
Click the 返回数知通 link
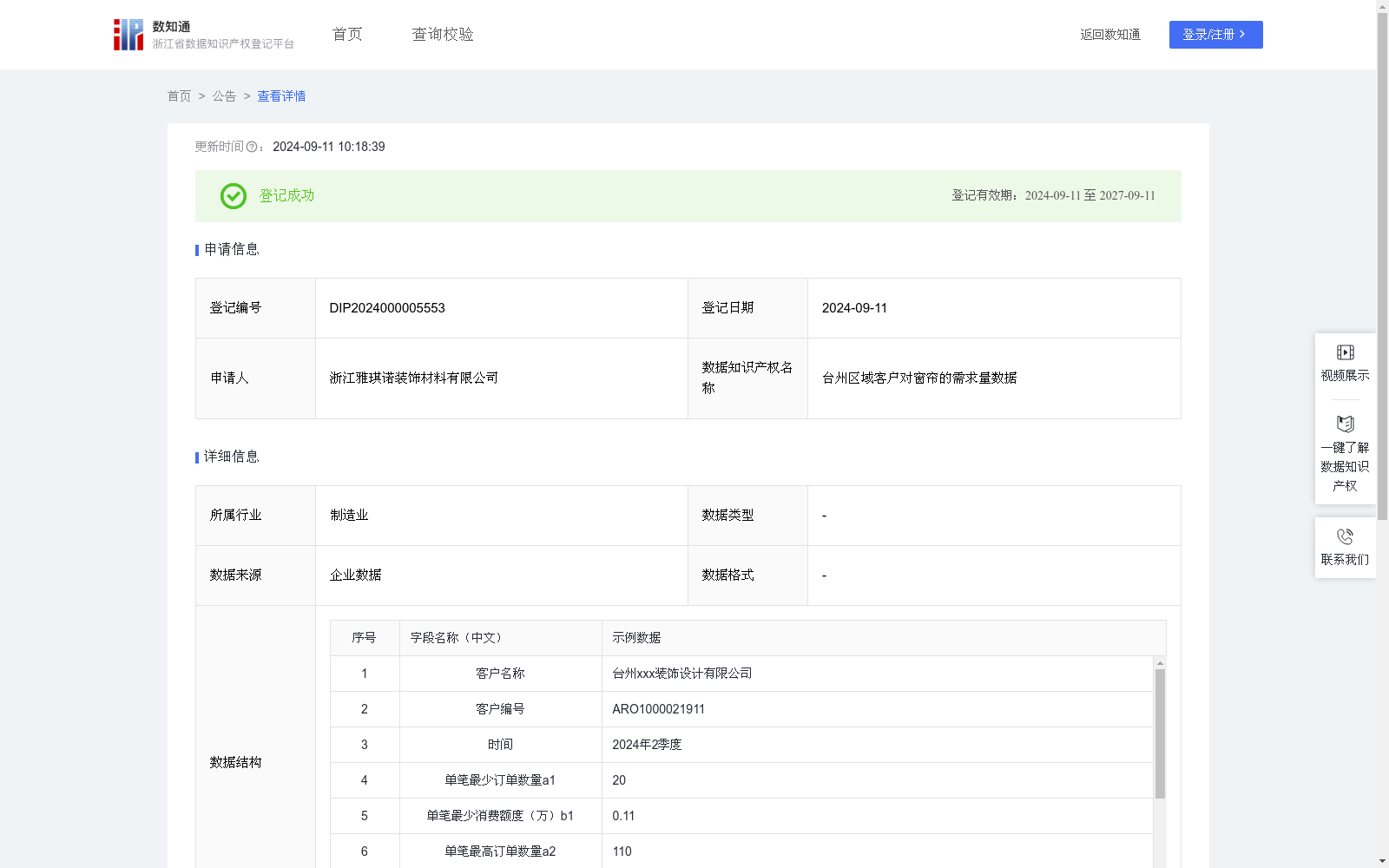tap(1109, 35)
